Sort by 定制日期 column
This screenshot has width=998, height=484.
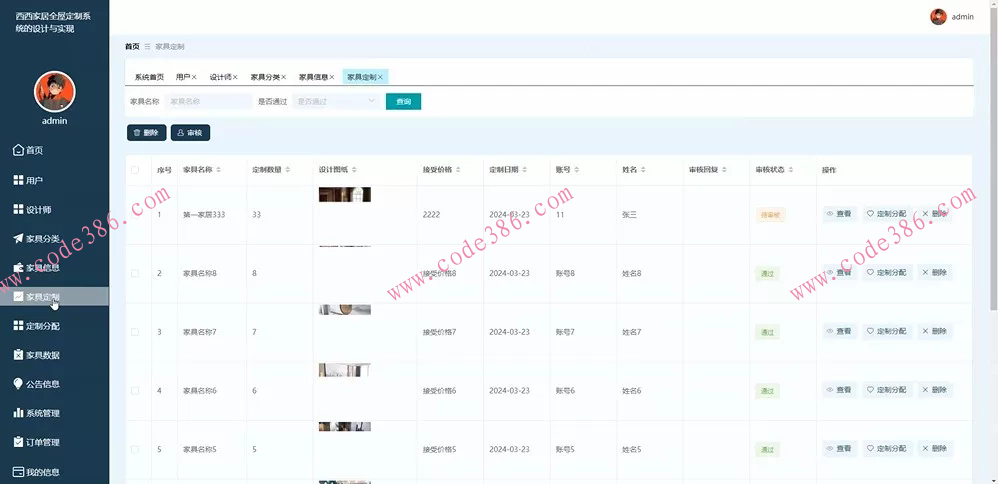(x=524, y=170)
